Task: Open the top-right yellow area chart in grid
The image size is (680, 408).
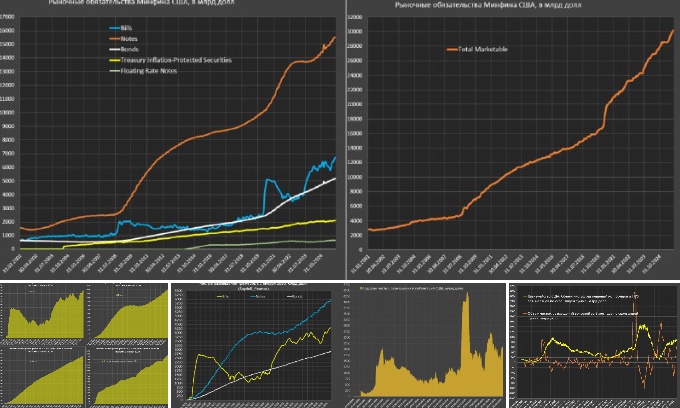Action: (127, 313)
